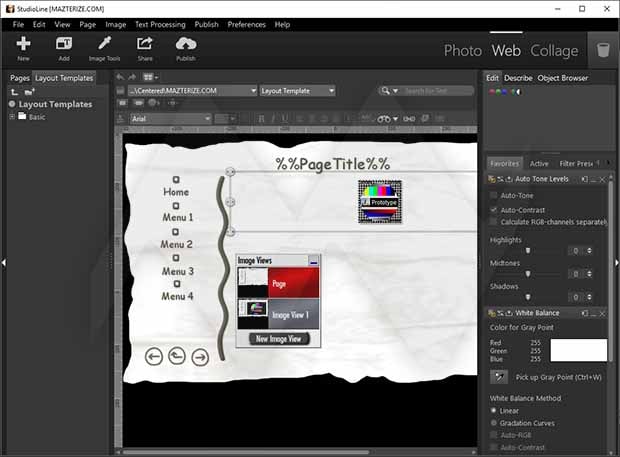Adjust the Midtones slider handle
Image resolution: width=620 pixels, height=457 pixels.
[527, 274]
